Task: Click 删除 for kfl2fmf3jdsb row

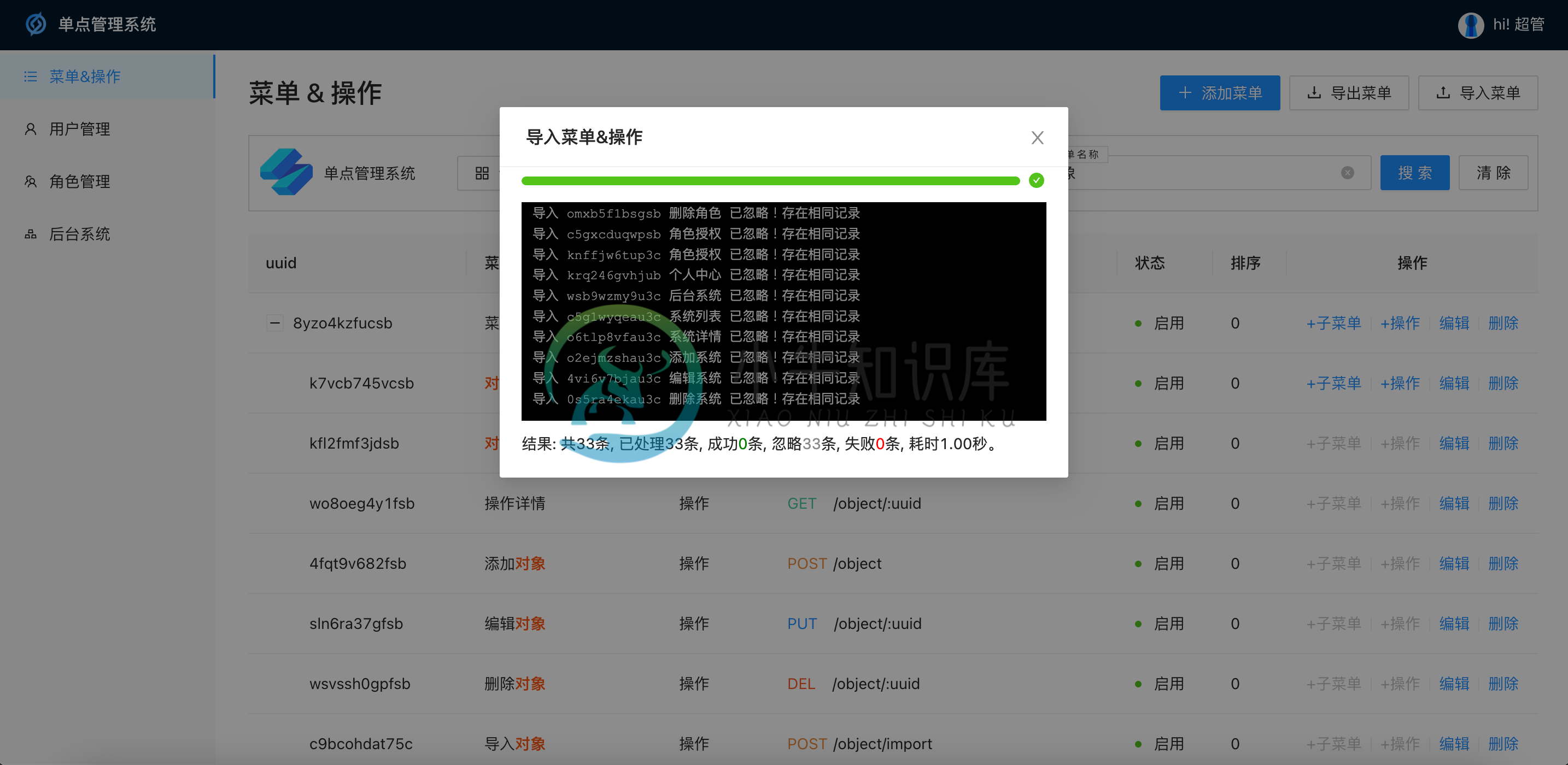Action: [1503, 444]
